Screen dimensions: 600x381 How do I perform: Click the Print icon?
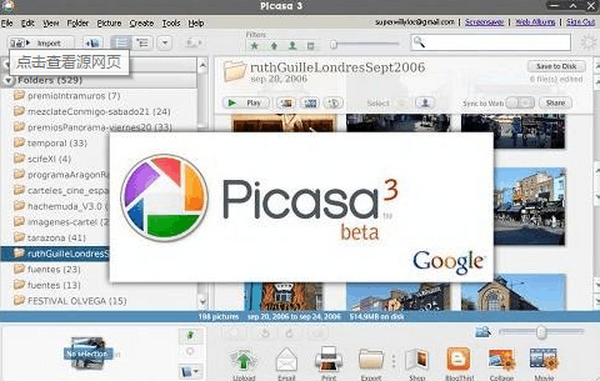329,359
